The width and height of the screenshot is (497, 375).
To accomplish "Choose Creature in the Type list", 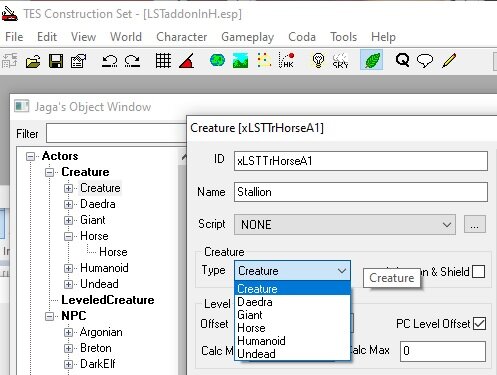I will pos(293,288).
